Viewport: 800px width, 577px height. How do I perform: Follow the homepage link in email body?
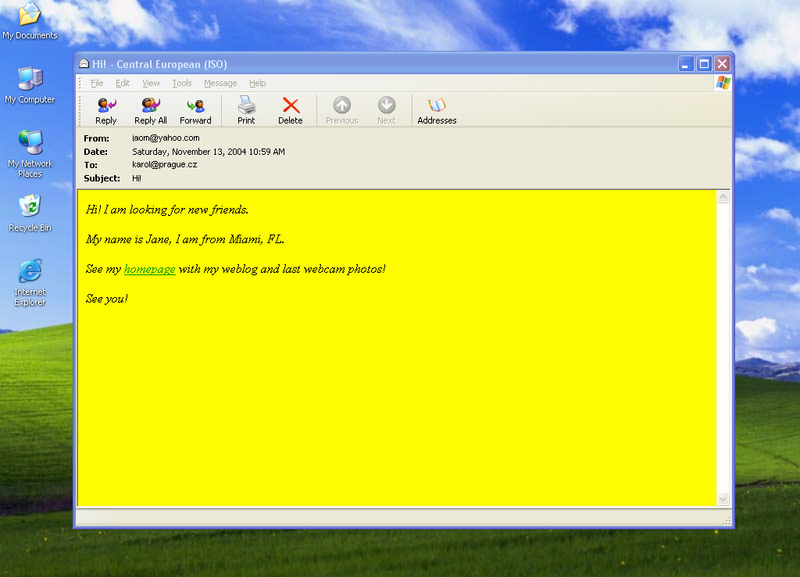tap(149, 269)
